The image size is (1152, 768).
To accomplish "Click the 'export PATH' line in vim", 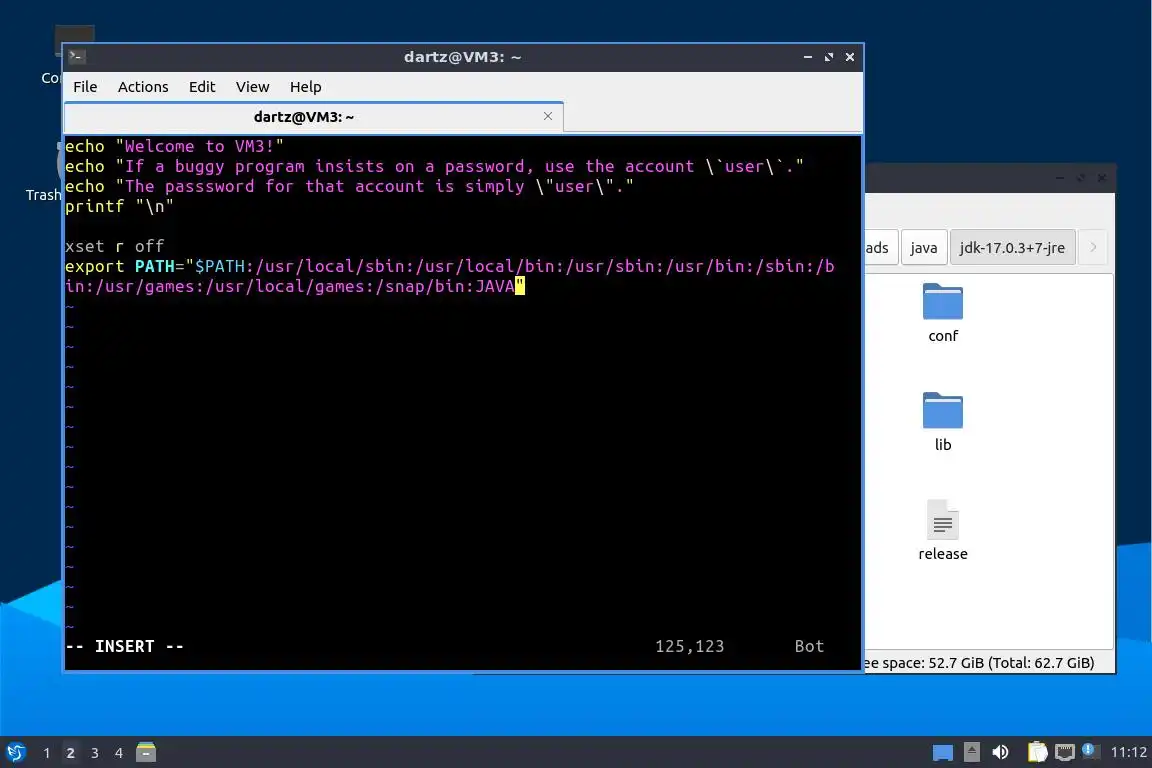I will [x=450, y=276].
